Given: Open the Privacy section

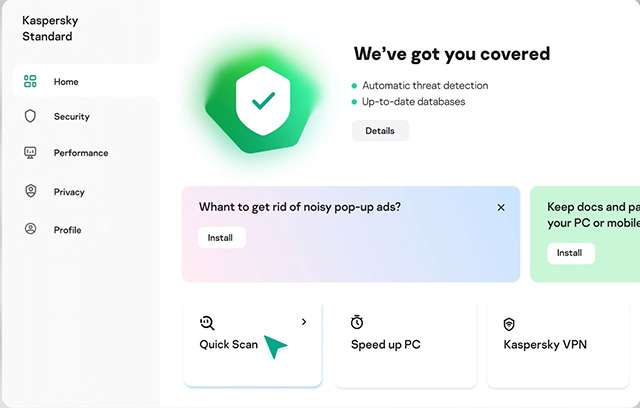Looking at the screenshot, I should click(x=69, y=192).
